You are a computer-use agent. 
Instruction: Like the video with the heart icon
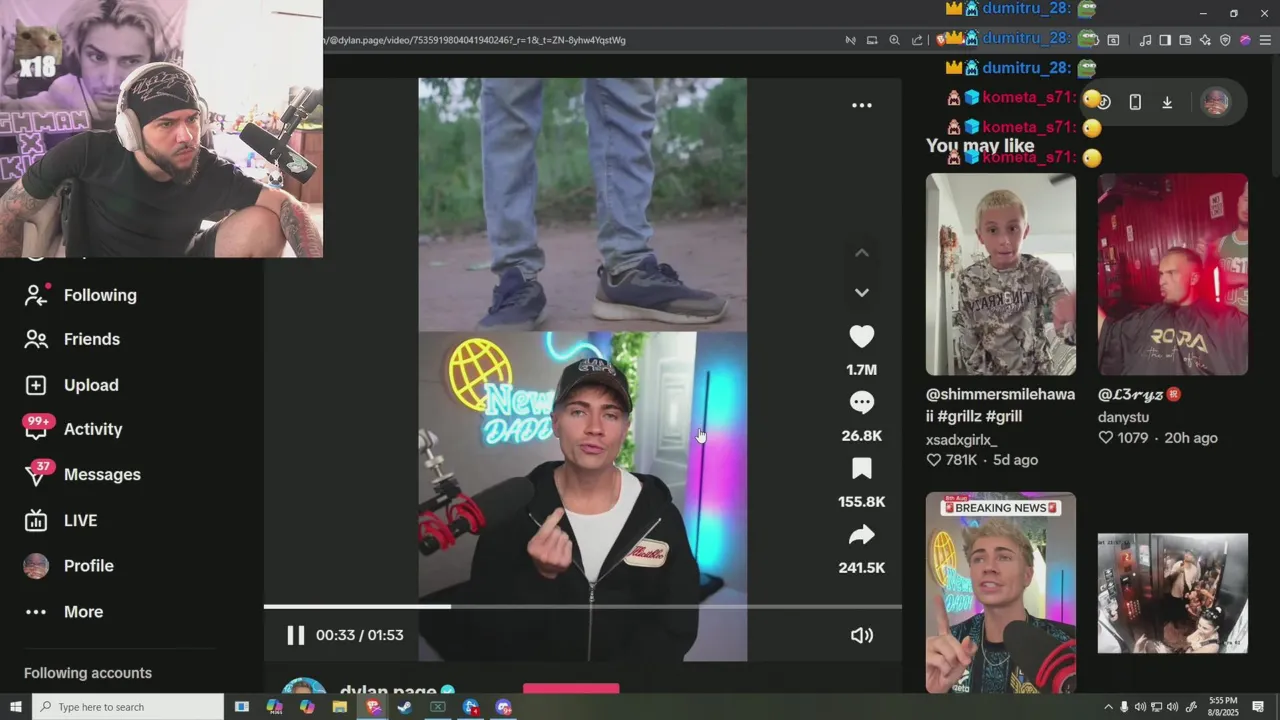pyautogui.click(x=861, y=337)
